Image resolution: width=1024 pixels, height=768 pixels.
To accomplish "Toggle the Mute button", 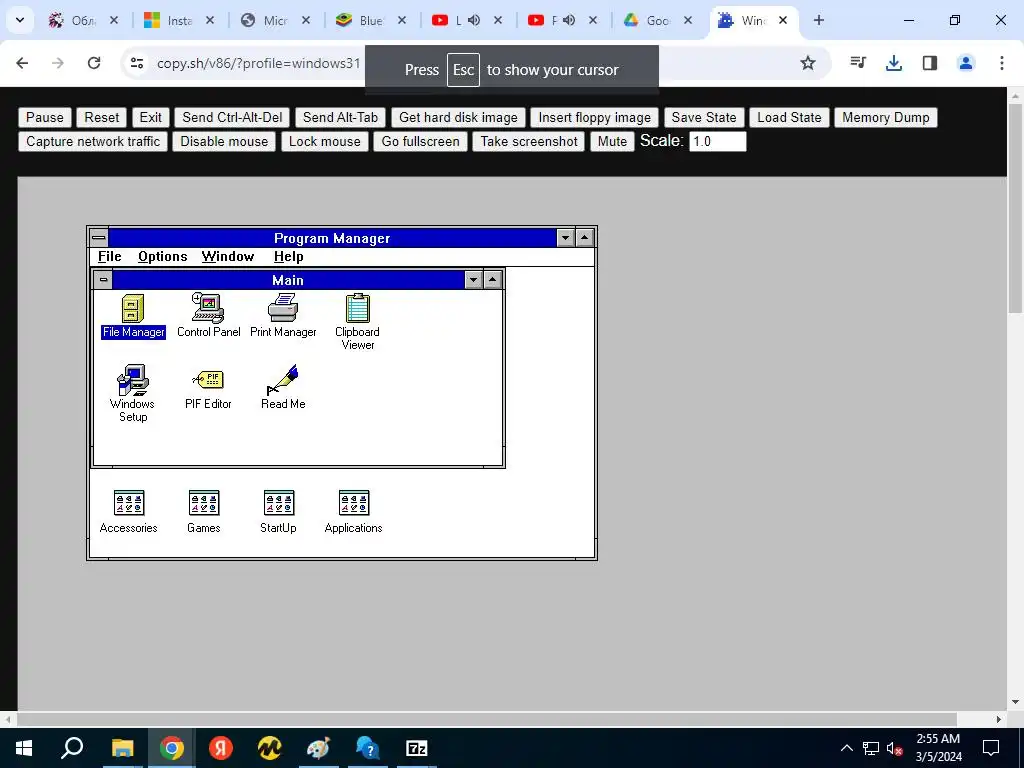I will coord(613,142).
